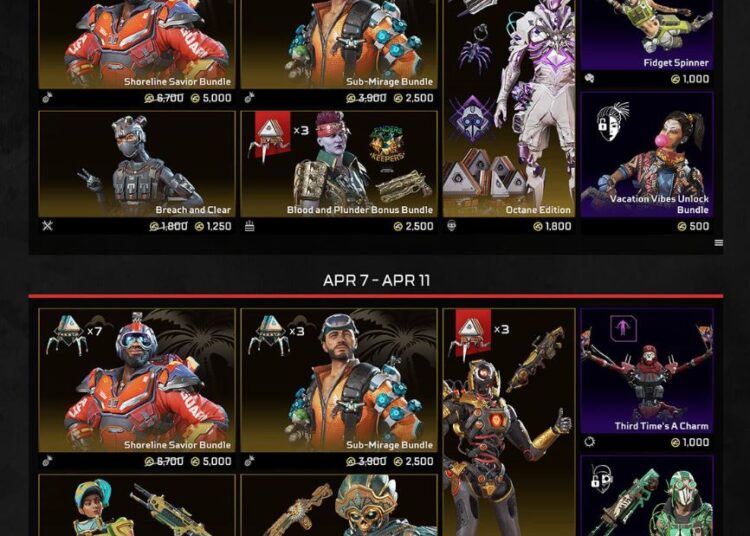The width and height of the screenshot is (750, 536).
Task: Select the APR 7 - APR 11 section header
Action: (376, 280)
